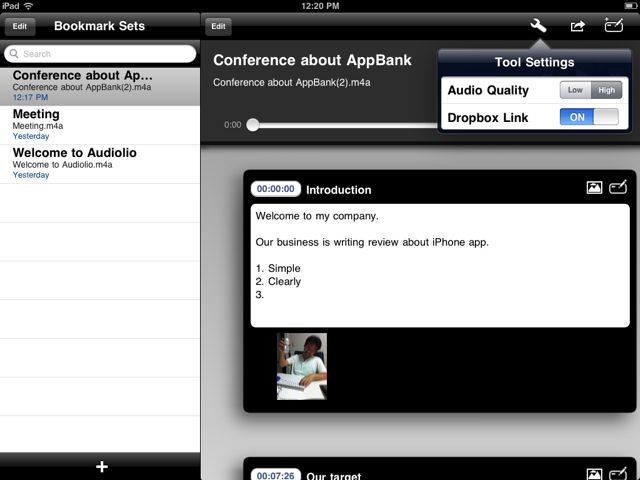
Task: Click the Introduction note text area
Action: click(440, 265)
